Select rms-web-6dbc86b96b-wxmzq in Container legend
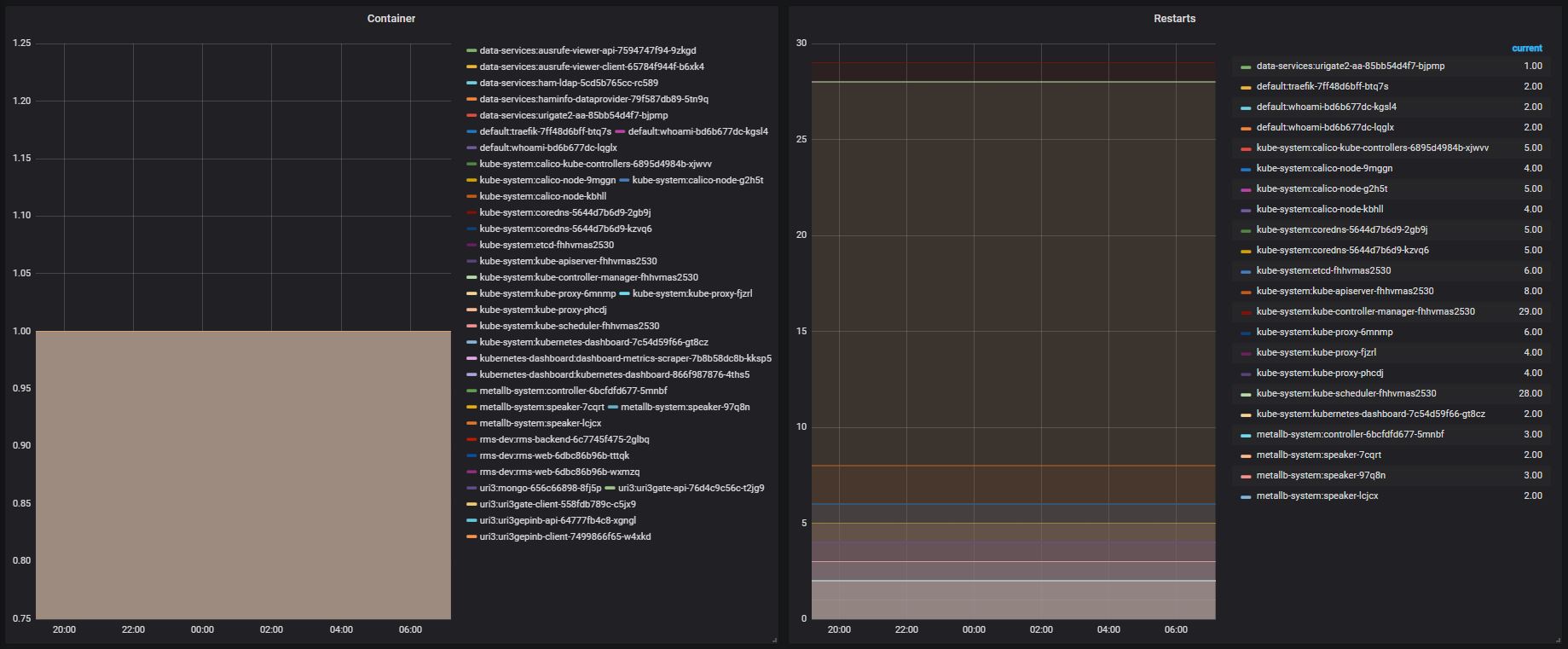The width and height of the screenshot is (1568, 649). point(559,472)
